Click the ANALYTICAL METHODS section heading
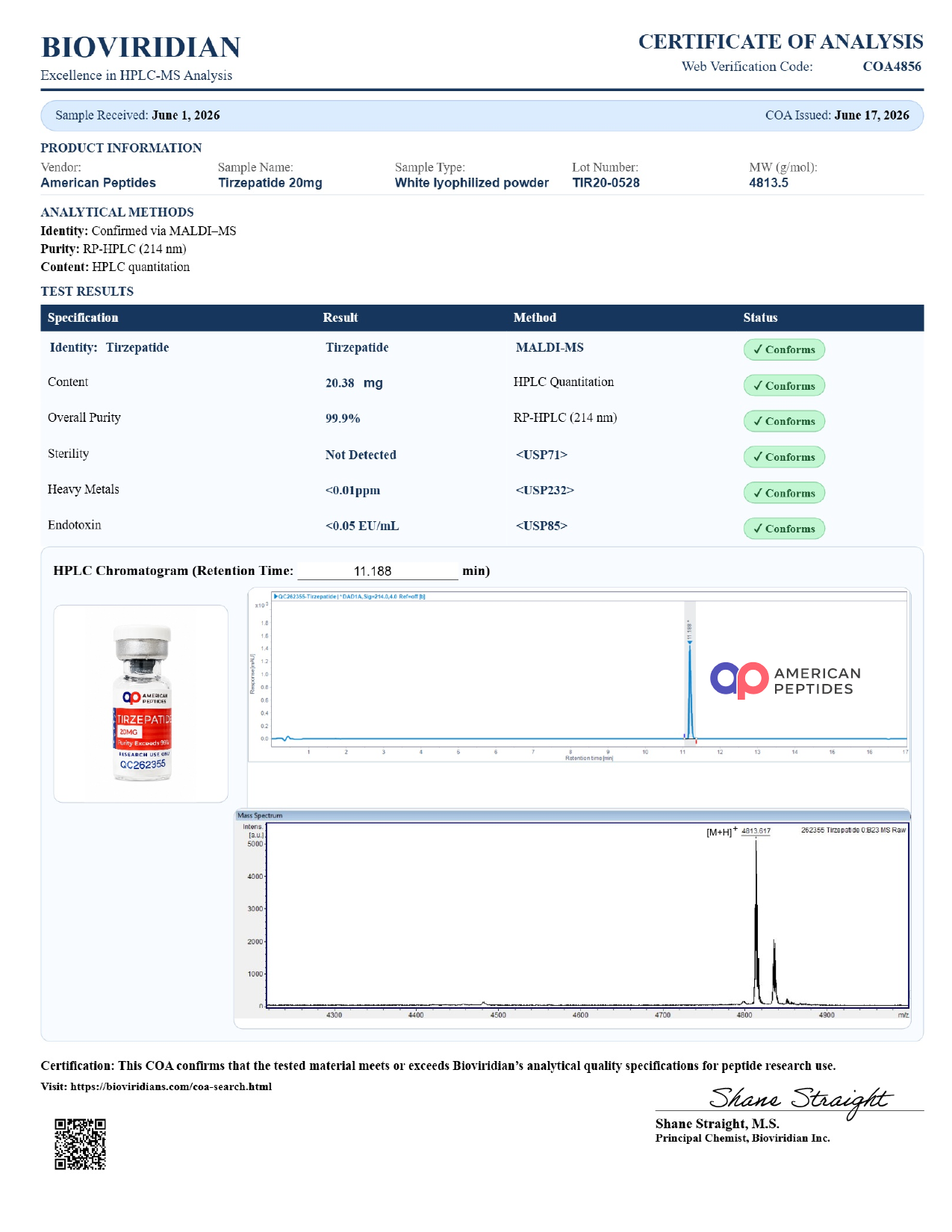 point(117,212)
